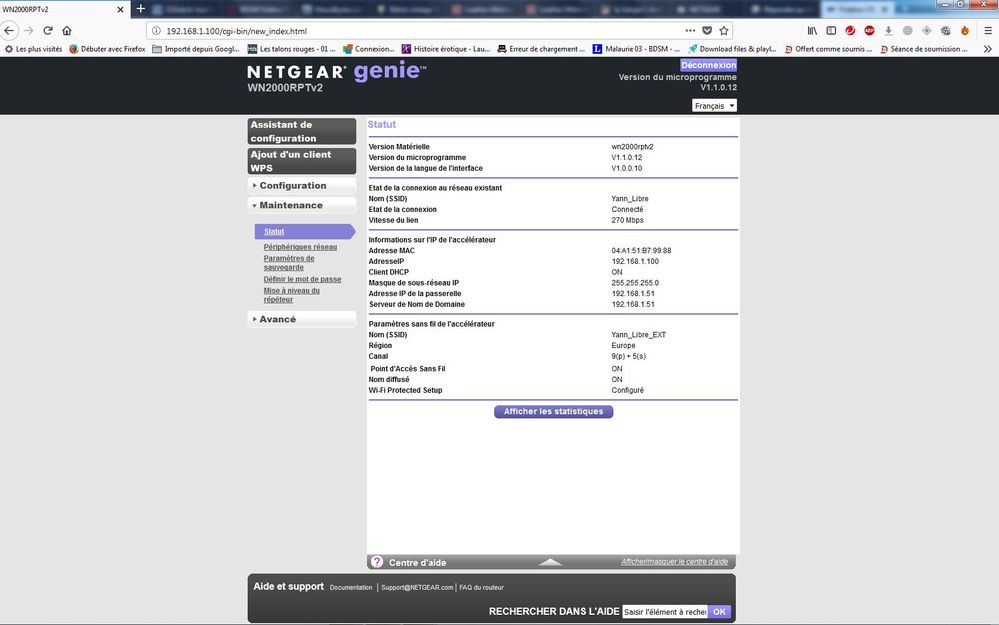999x625 pixels.
Task: Open the Français language dropdown
Action: 713,105
